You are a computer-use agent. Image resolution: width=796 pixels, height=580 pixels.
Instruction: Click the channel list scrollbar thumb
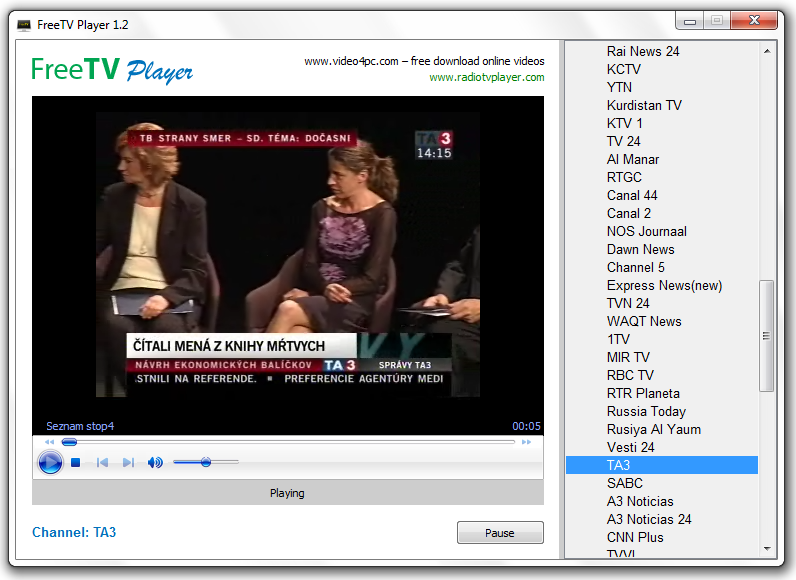pyautogui.click(x=767, y=336)
